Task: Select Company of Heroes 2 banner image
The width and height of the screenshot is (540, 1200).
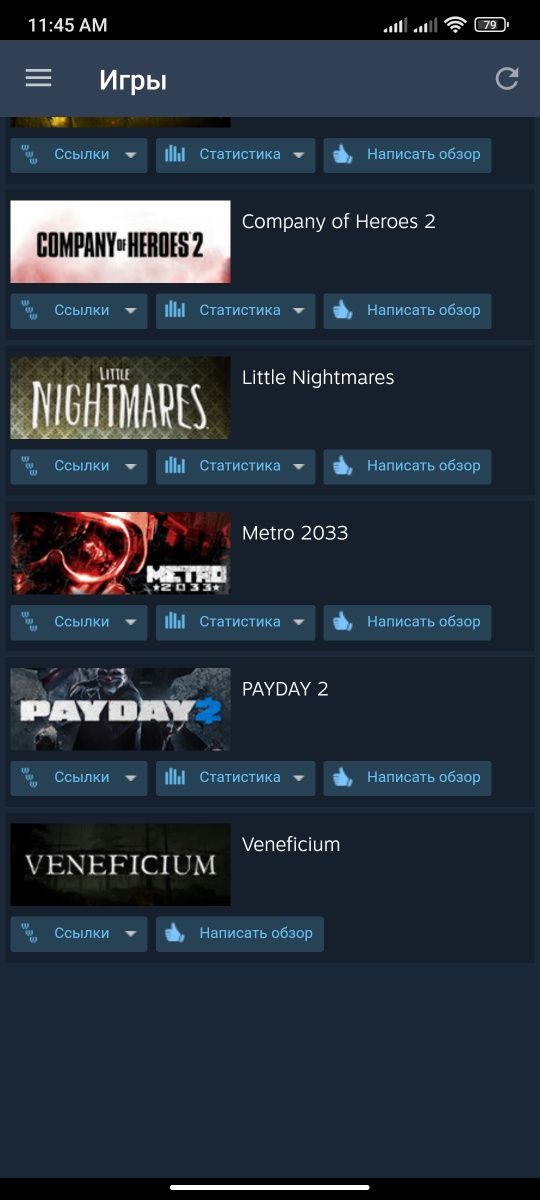Action: (x=120, y=242)
